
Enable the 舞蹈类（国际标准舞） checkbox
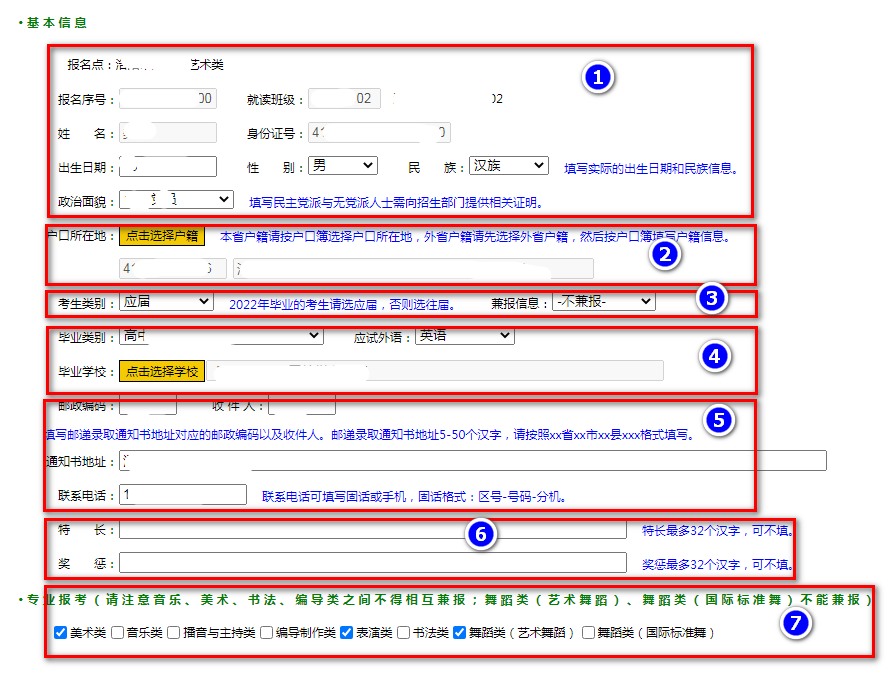(x=589, y=633)
